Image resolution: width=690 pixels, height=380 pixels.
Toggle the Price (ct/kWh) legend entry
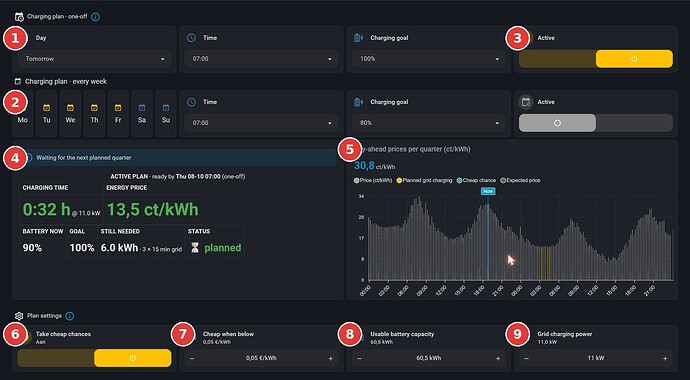[x=373, y=180]
